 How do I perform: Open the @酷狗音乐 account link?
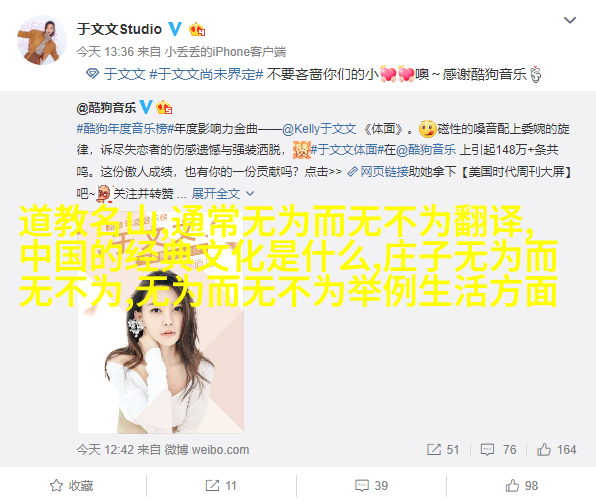tap(106, 108)
